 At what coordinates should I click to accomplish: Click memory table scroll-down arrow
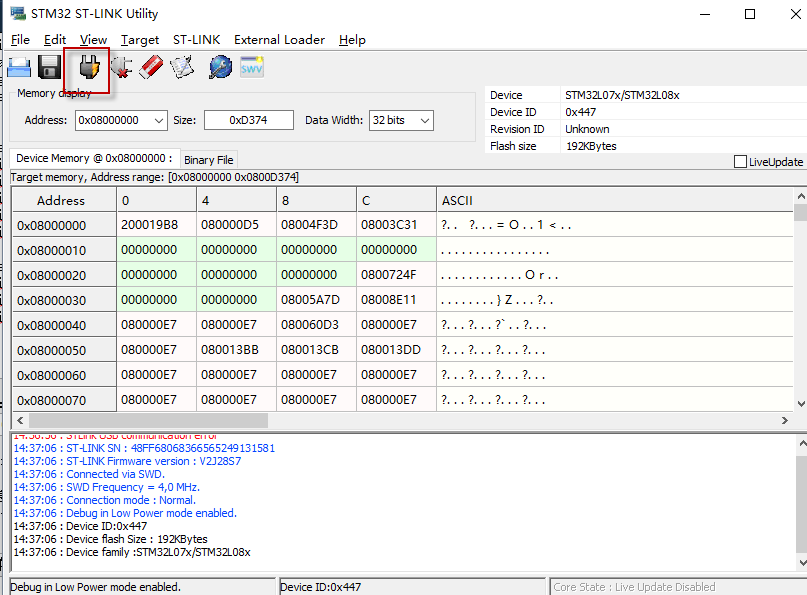pyautogui.click(x=800, y=404)
